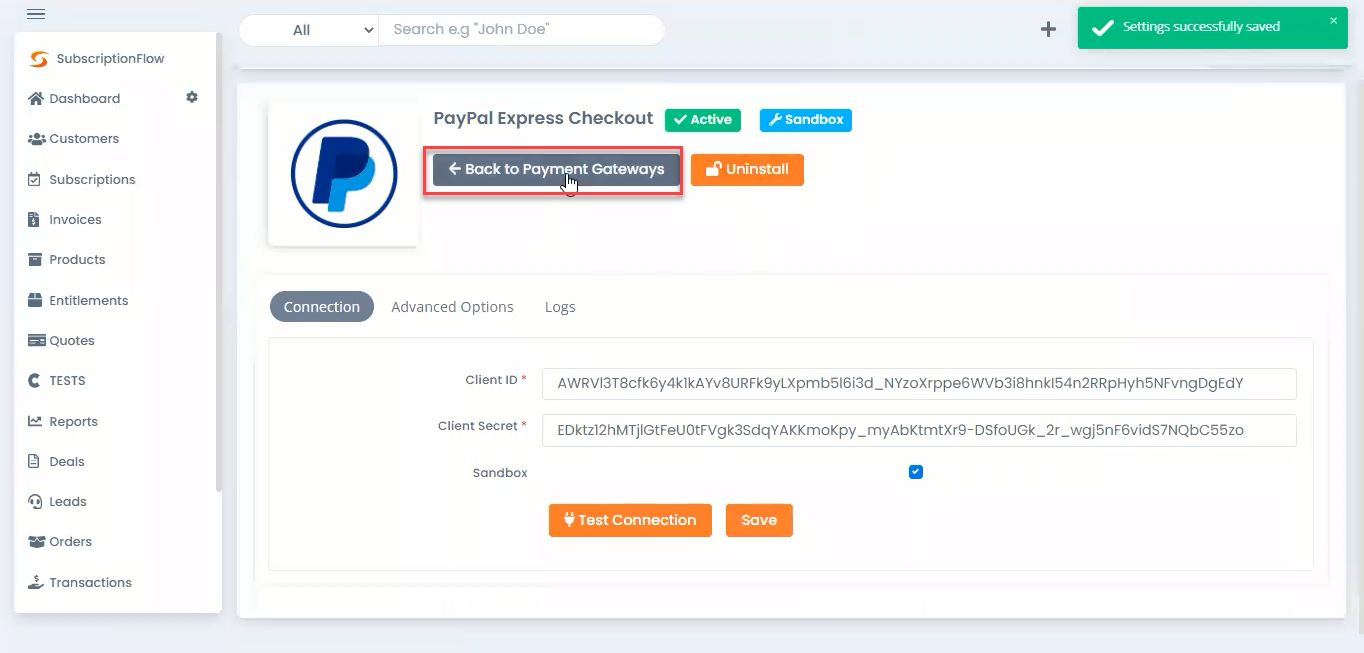View Reports from the sidebar
1364x653 pixels.
(x=74, y=422)
